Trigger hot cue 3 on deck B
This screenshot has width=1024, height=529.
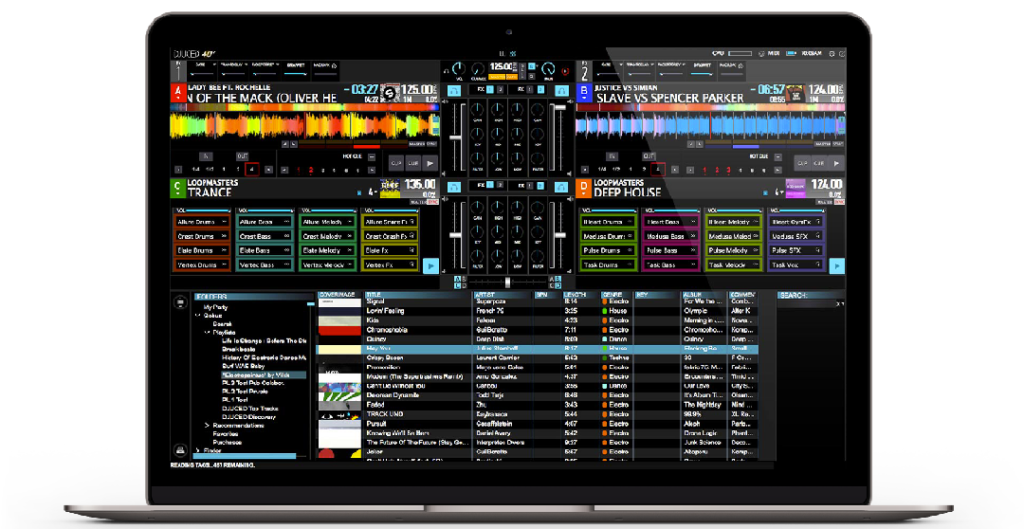click(x=728, y=170)
